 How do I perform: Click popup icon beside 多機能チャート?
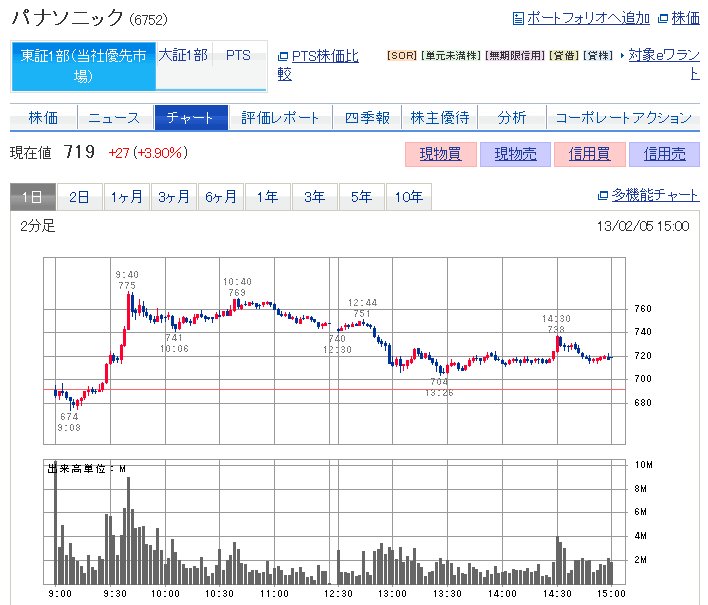603,195
